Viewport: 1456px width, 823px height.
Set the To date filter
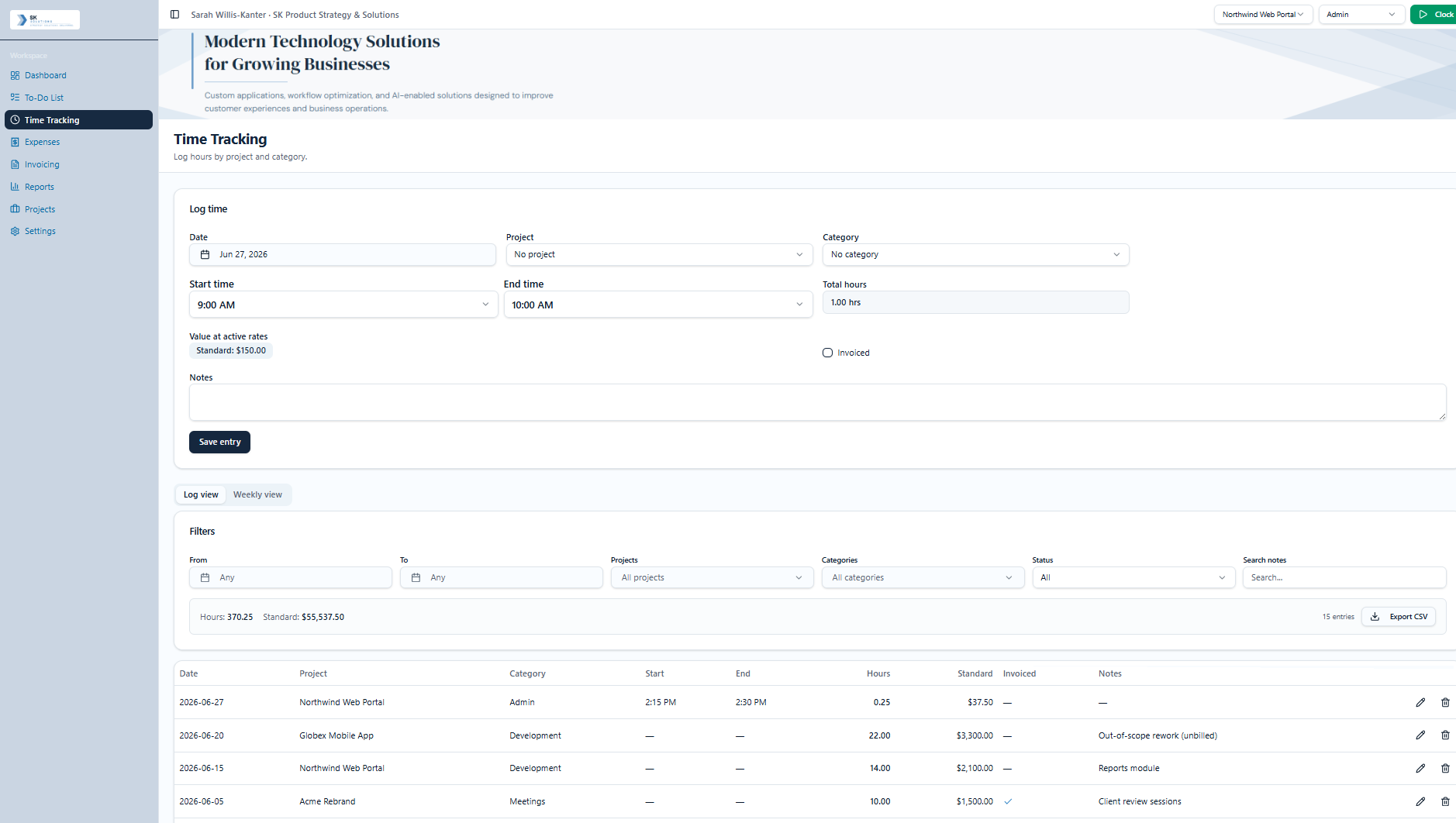click(501, 577)
